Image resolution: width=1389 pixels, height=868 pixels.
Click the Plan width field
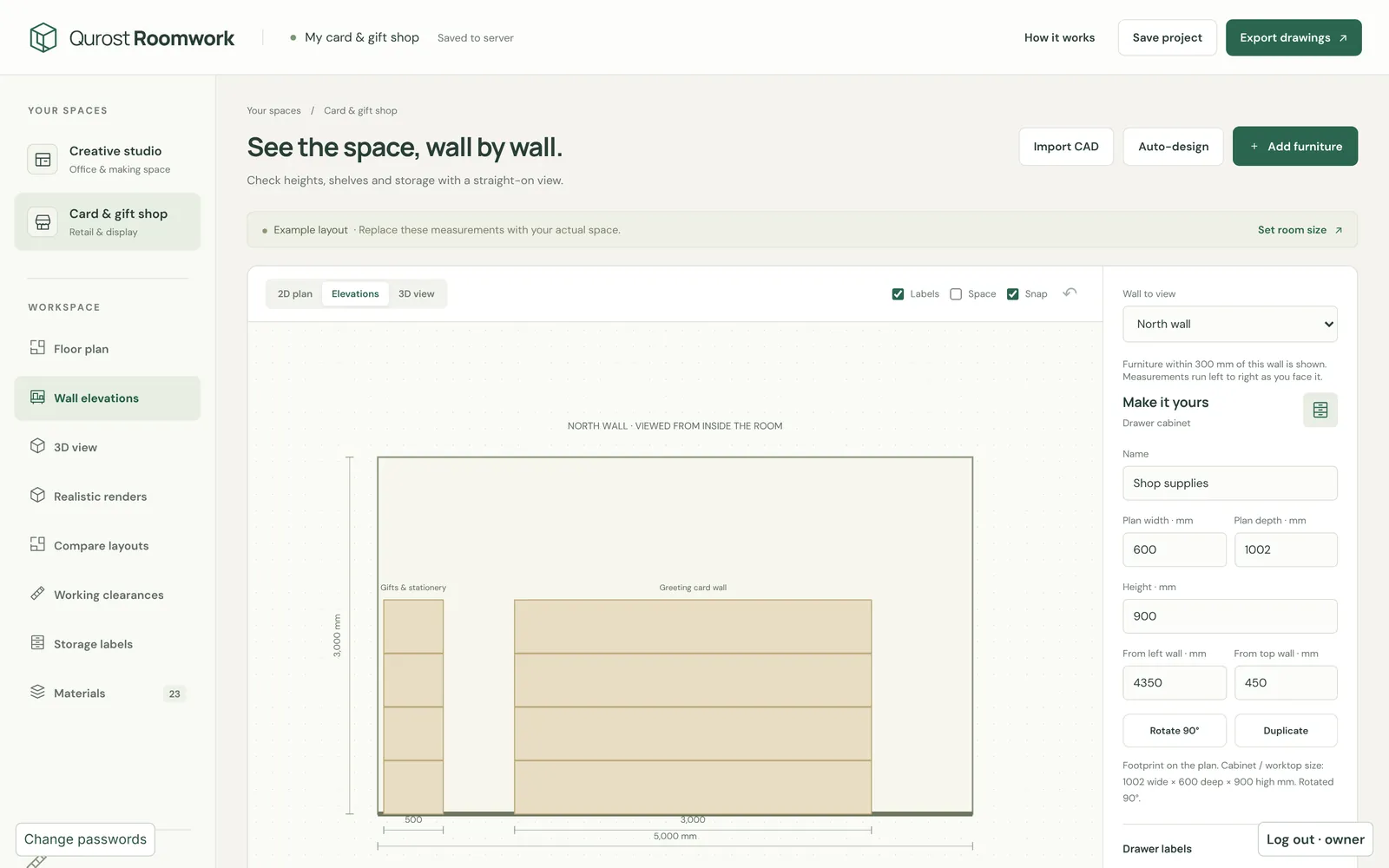pyautogui.click(x=1174, y=549)
